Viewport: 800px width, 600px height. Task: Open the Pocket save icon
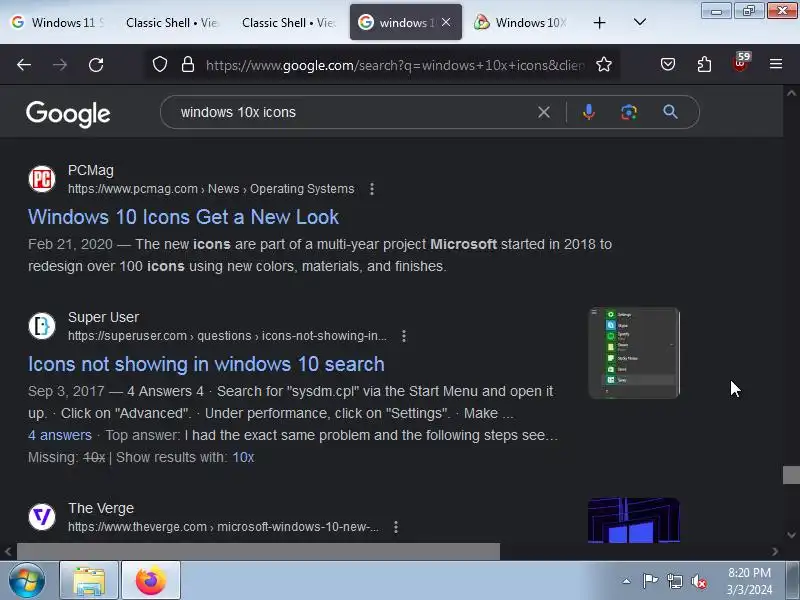click(668, 64)
